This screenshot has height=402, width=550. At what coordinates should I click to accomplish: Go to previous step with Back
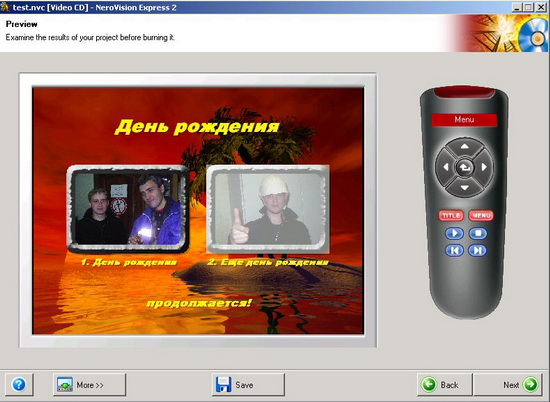444,385
